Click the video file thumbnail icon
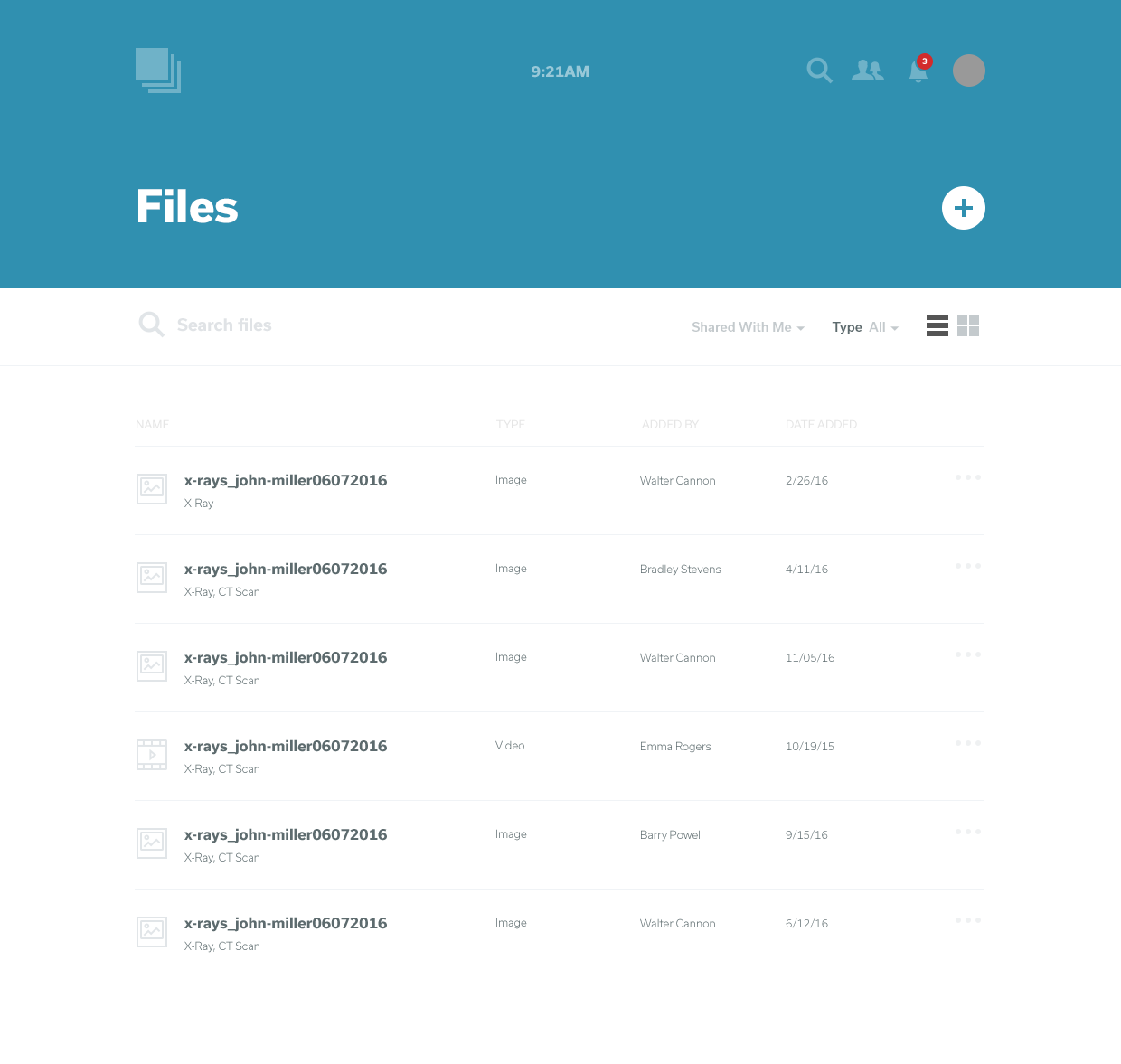The image size is (1121, 1064). [x=152, y=755]
